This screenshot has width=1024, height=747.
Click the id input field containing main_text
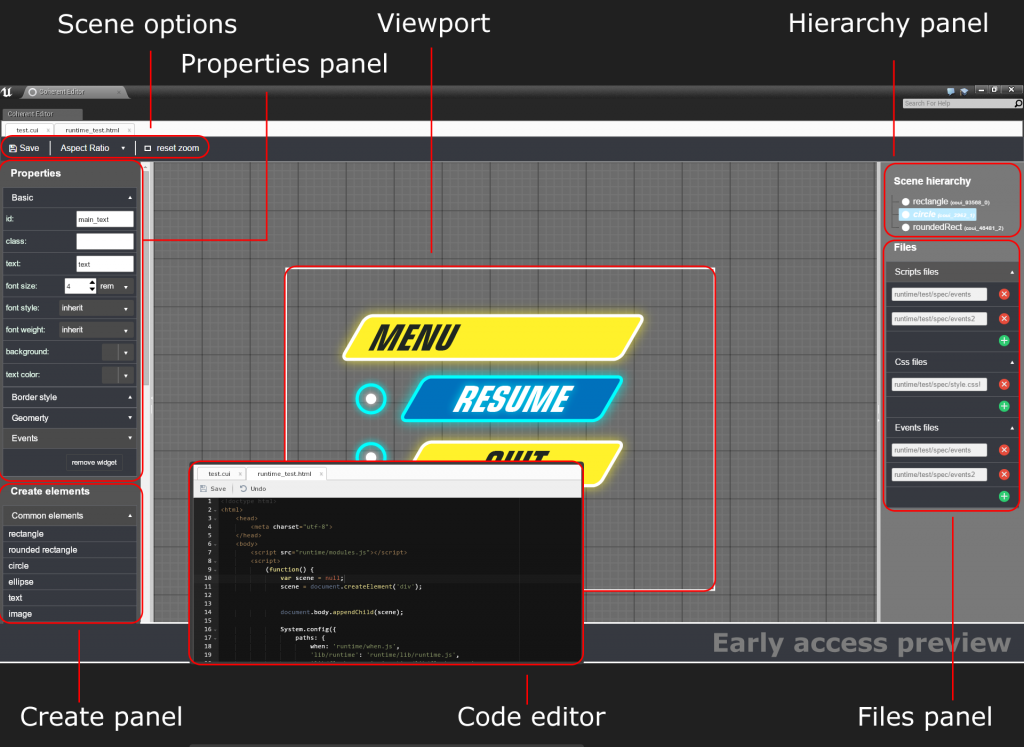(x=104, y=218)
